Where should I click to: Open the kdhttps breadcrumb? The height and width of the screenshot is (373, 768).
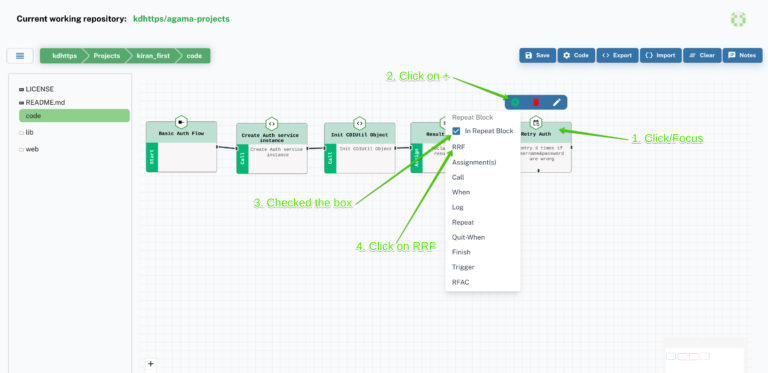click(64, 56)
